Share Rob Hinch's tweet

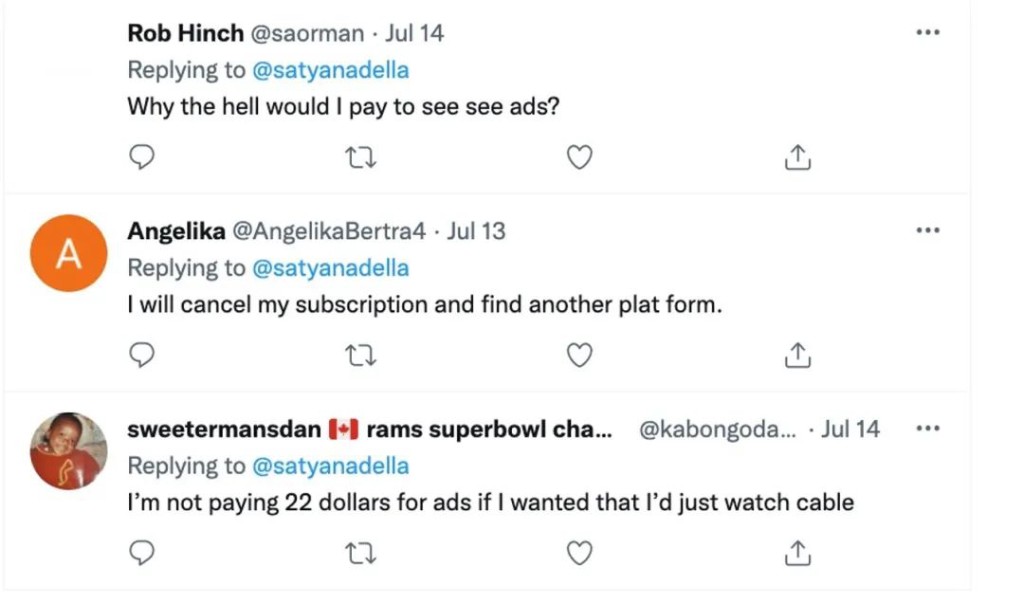coord(796,157)
